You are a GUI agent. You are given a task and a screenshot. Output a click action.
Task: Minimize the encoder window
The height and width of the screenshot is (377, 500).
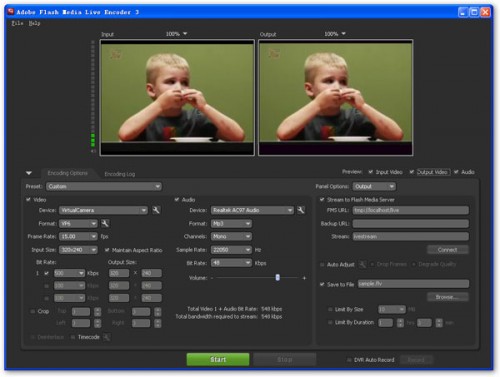[462, 12]
